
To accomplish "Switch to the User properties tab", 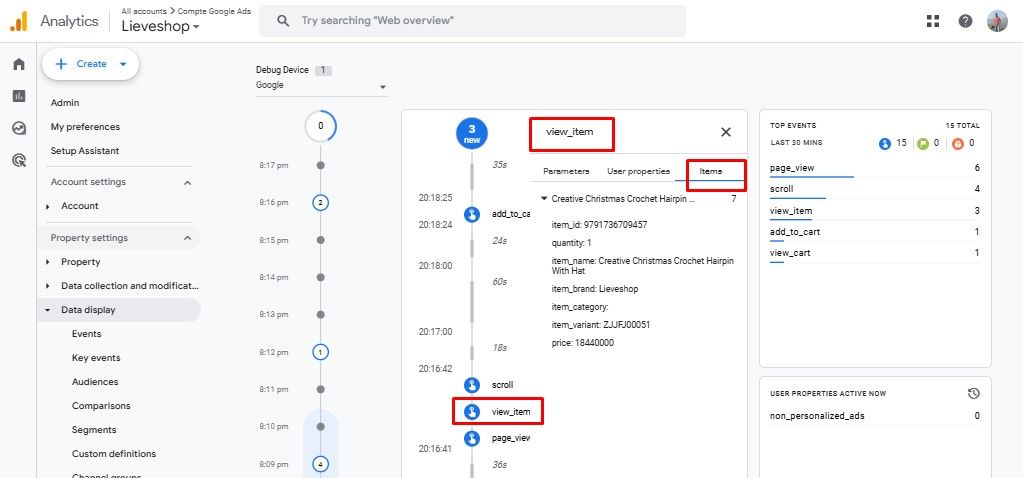I will pos(638,171).
